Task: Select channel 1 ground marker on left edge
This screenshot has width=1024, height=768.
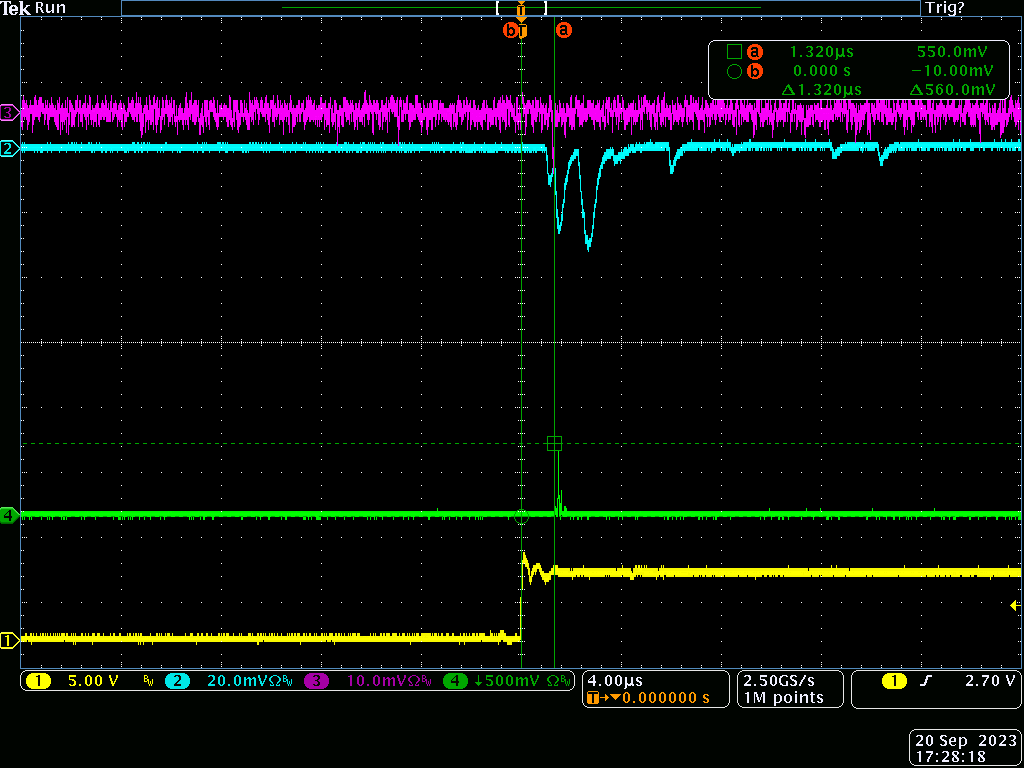Action: click(x=9, y=640)
